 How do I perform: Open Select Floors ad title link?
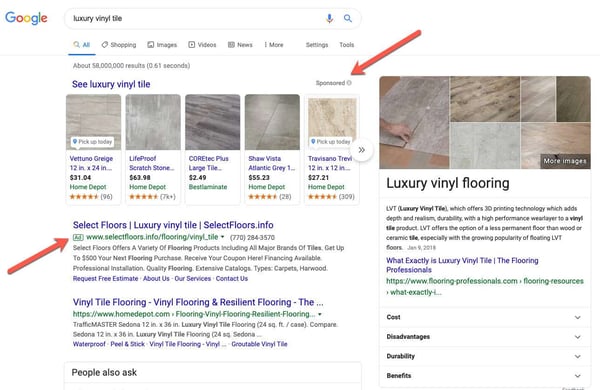coord(173,225)
